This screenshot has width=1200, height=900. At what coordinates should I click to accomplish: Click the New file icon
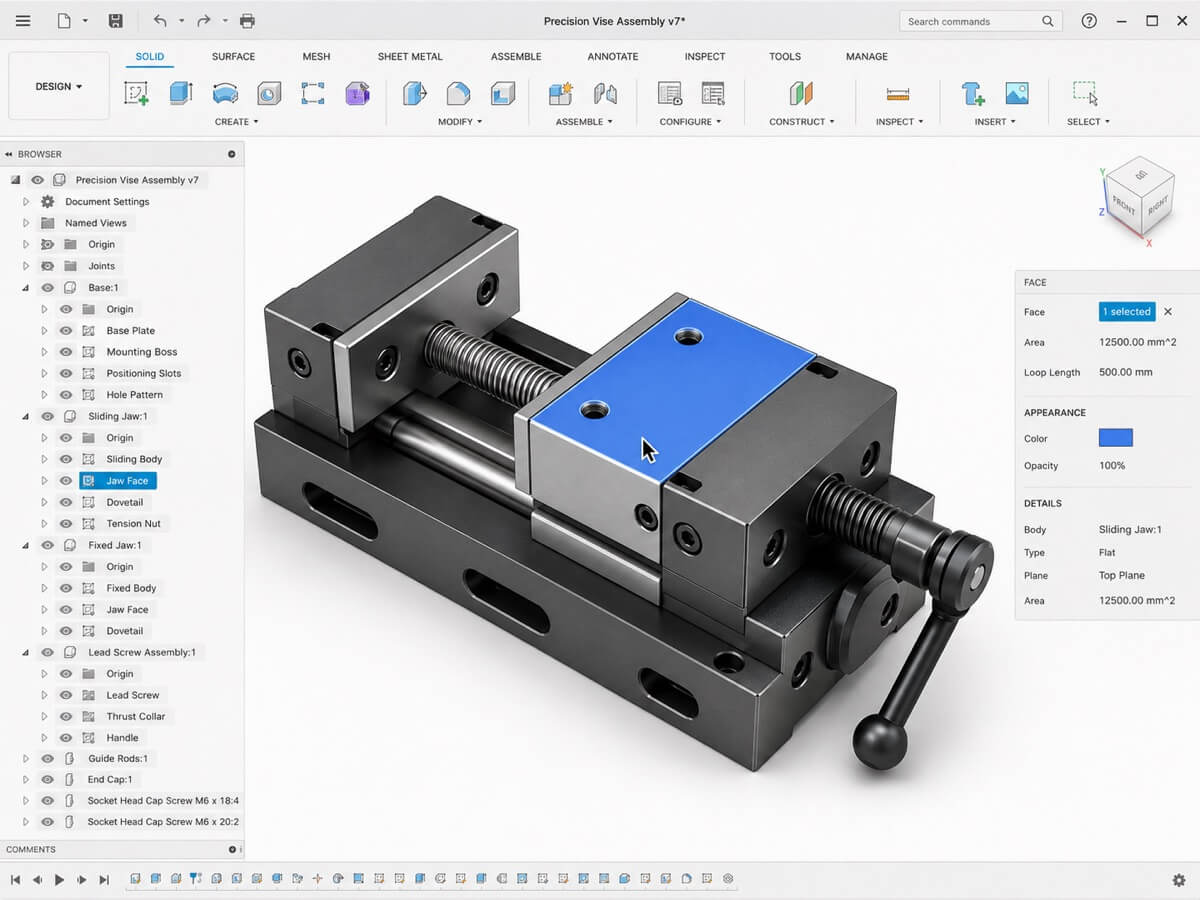point(64,21)
